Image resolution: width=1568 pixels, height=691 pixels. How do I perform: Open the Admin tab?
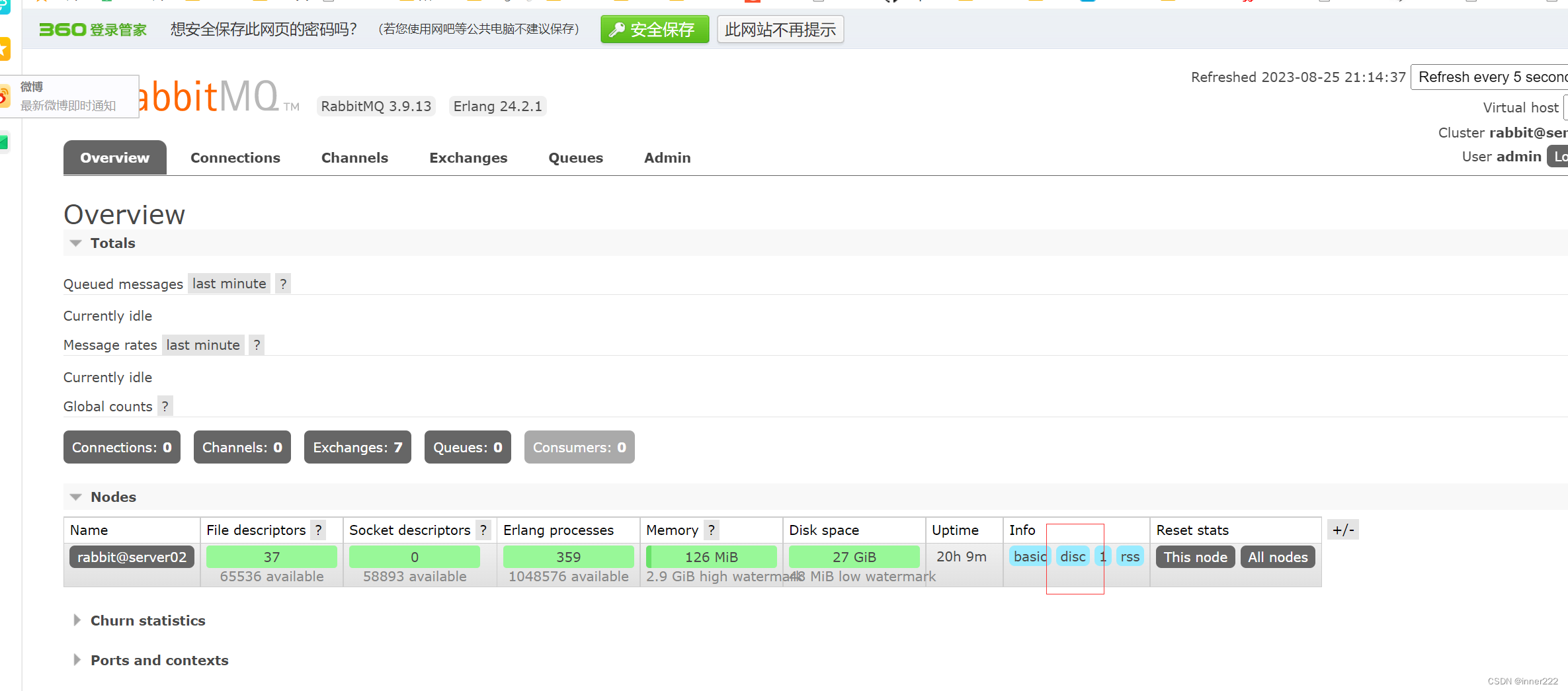click(x=668, y=158)
